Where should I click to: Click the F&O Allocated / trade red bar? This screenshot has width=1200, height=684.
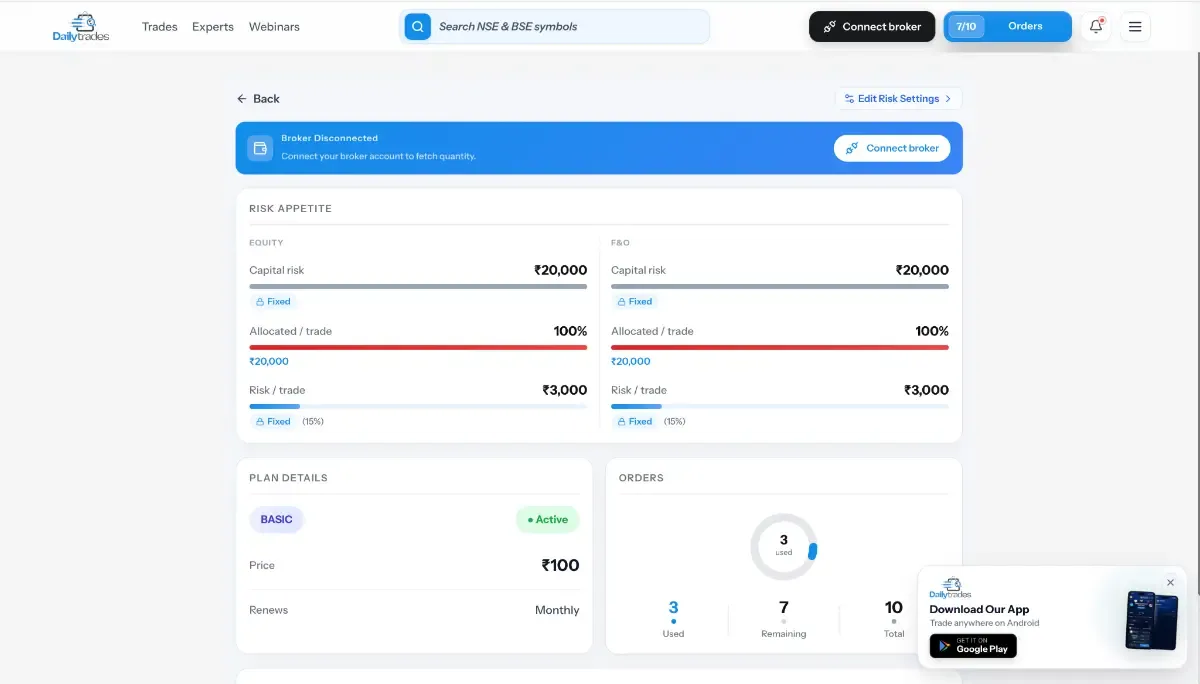[x=780, y=348]
